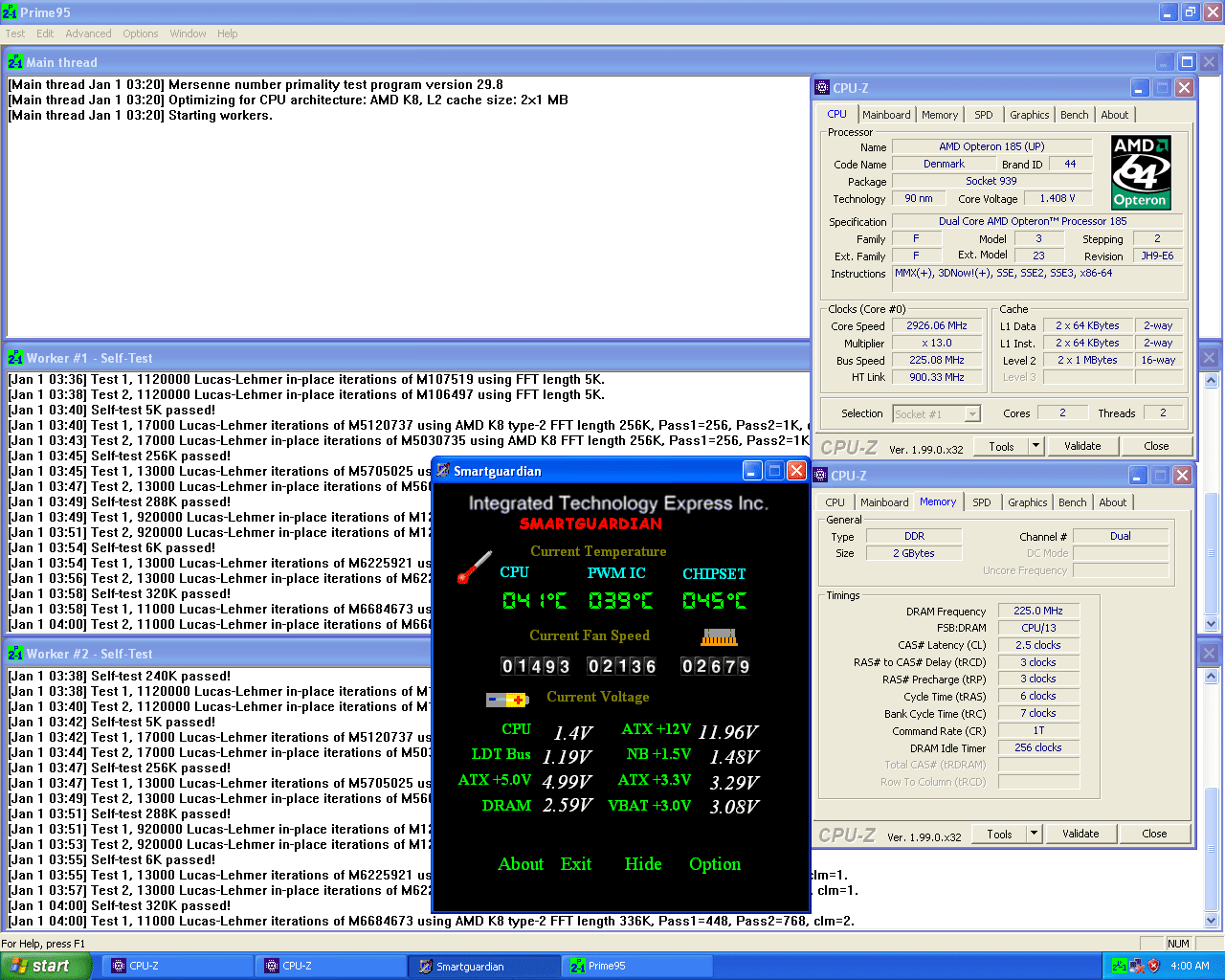Open the Windows Start button
The height and width of the screenshot is (980, 1225).
point(46,966)
